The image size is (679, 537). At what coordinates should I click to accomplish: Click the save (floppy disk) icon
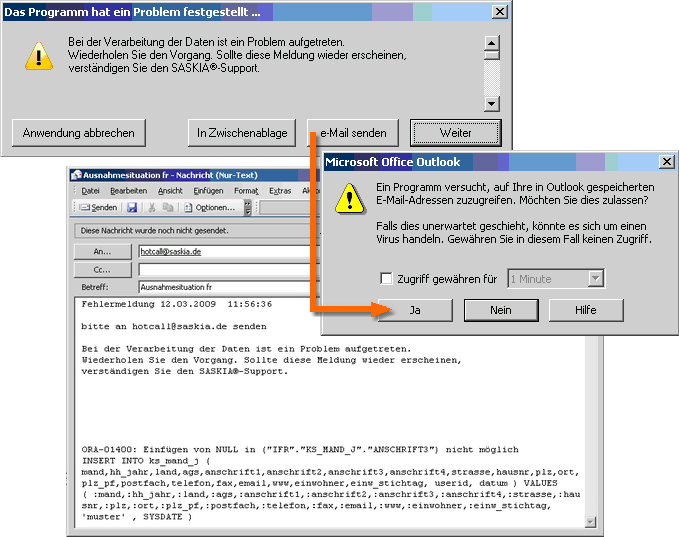[x=132, y=207]
